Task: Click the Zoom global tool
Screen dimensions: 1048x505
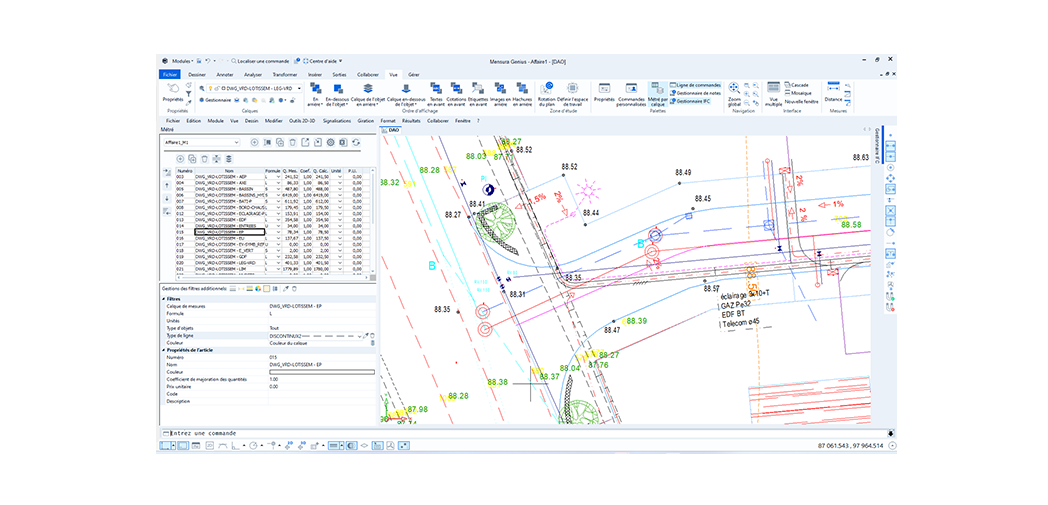Action: [734, 88]
